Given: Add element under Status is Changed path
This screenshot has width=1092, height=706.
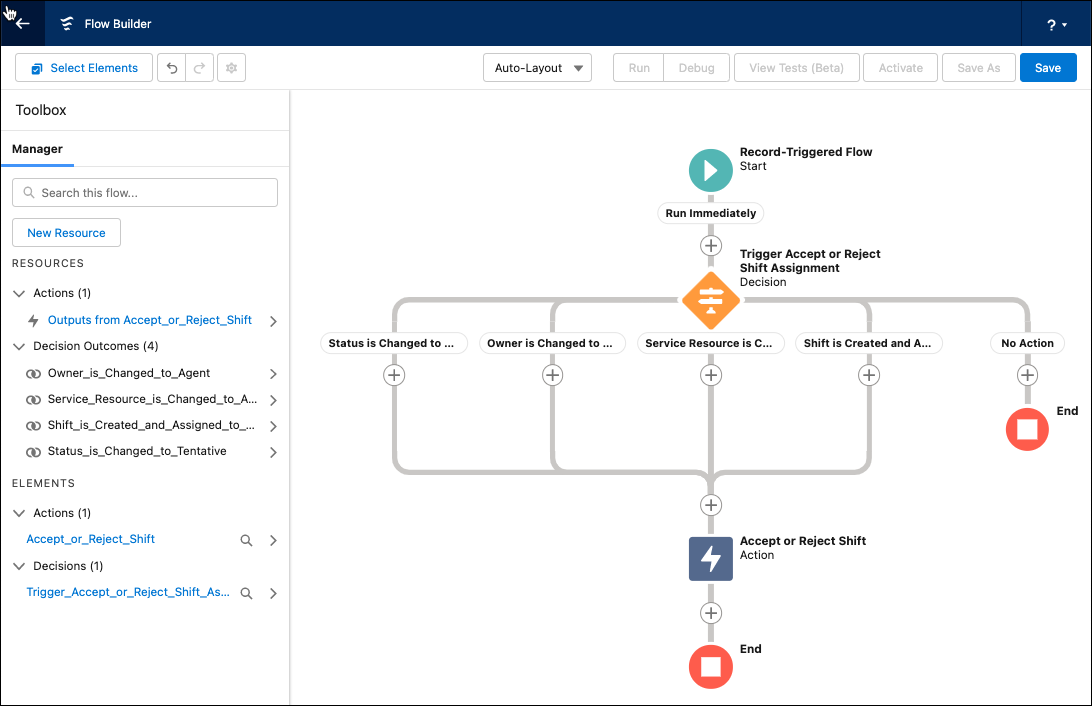Looking at the screenshot, I should [x=394, y=375].
